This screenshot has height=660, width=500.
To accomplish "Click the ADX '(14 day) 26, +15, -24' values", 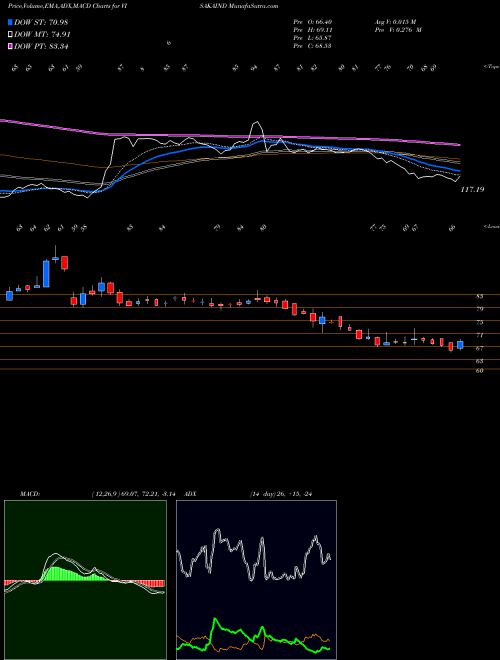I will coord(280,494).
